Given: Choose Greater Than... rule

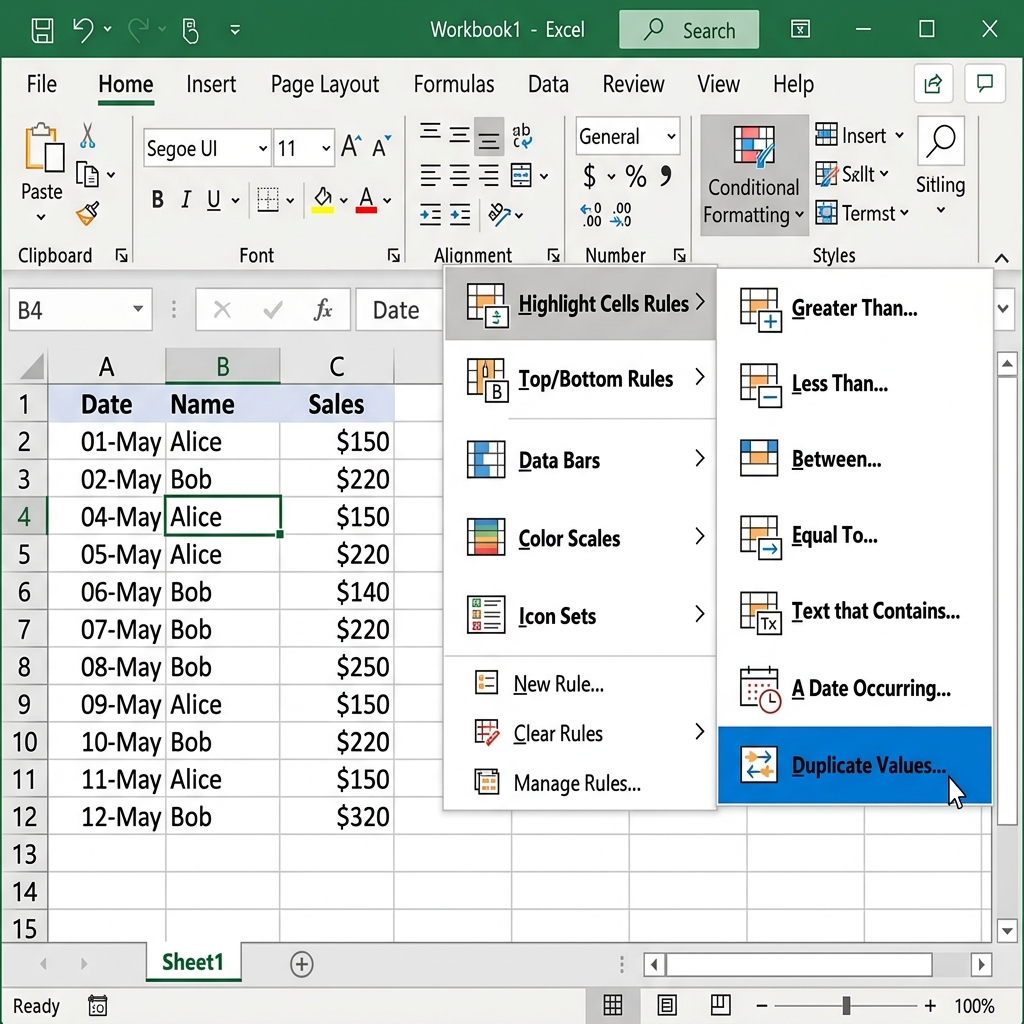Looking at the screenshot, I should (855, 308).
